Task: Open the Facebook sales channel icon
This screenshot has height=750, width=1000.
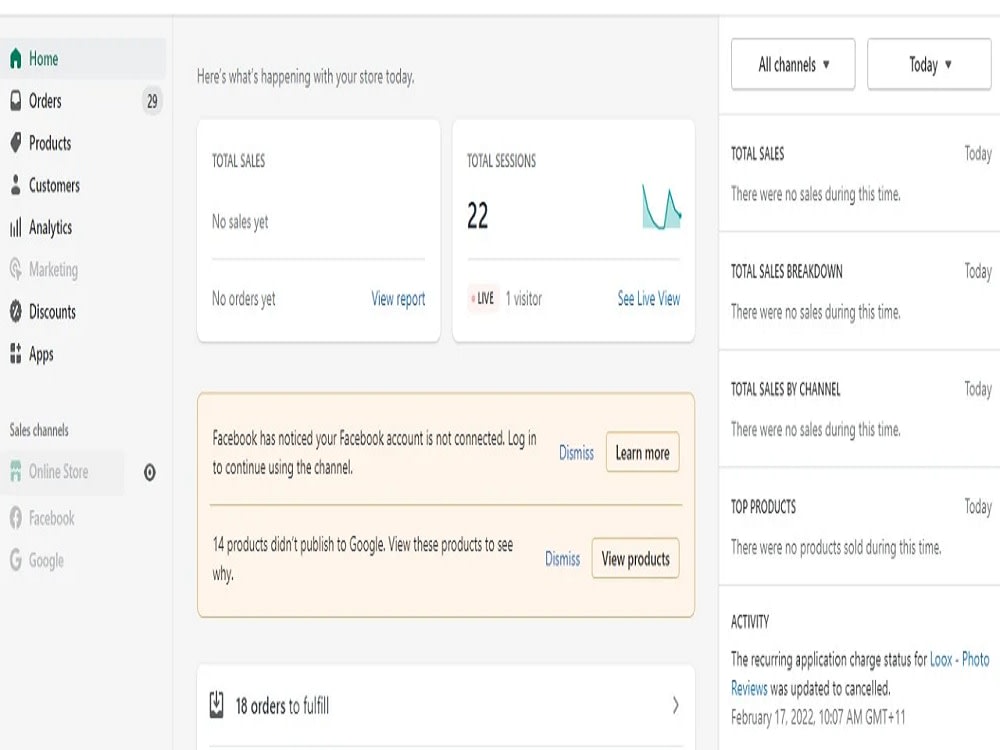Action: point(16,518)
